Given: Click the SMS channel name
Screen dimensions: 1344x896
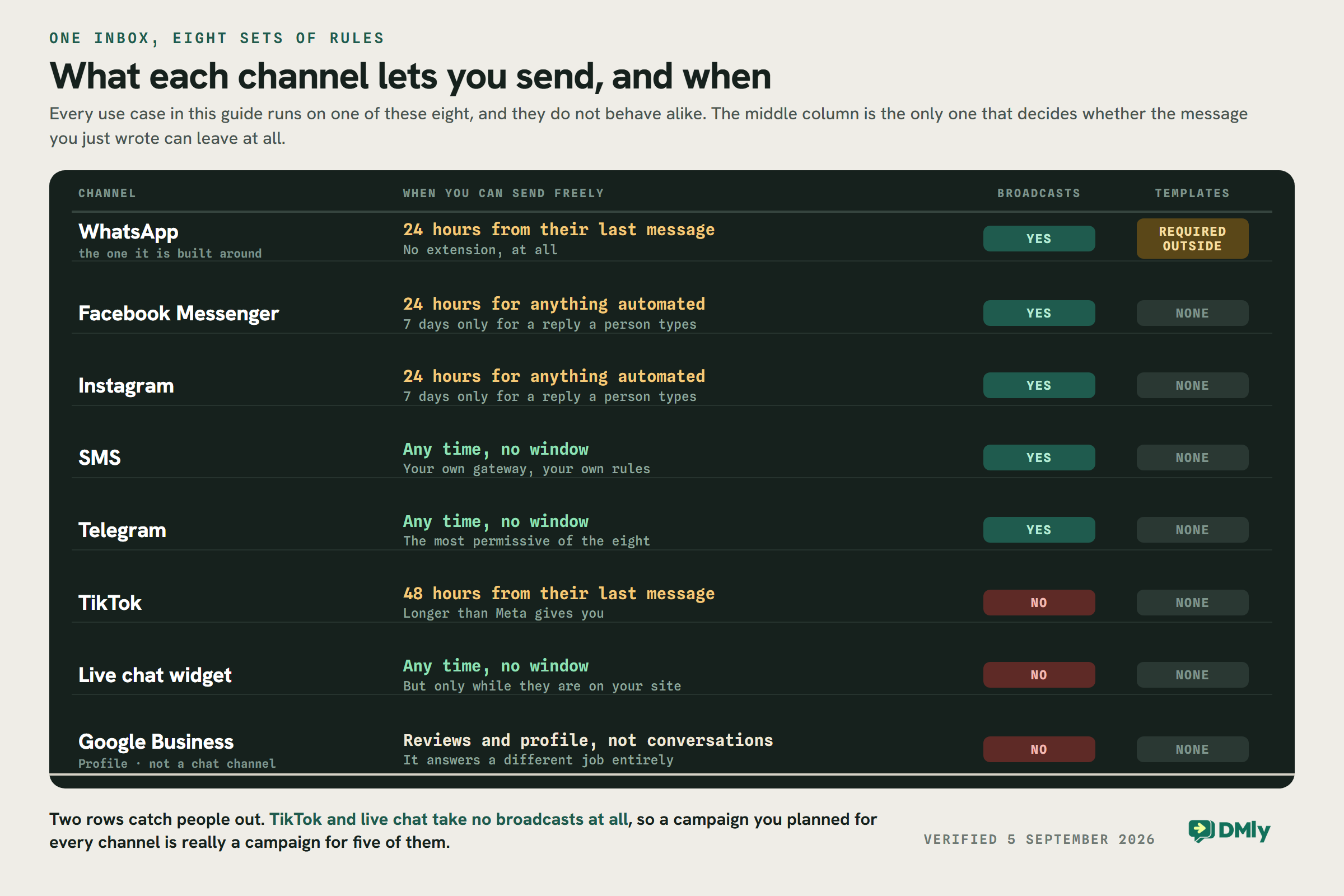Looking at the screenshot, I should point(100,458).
